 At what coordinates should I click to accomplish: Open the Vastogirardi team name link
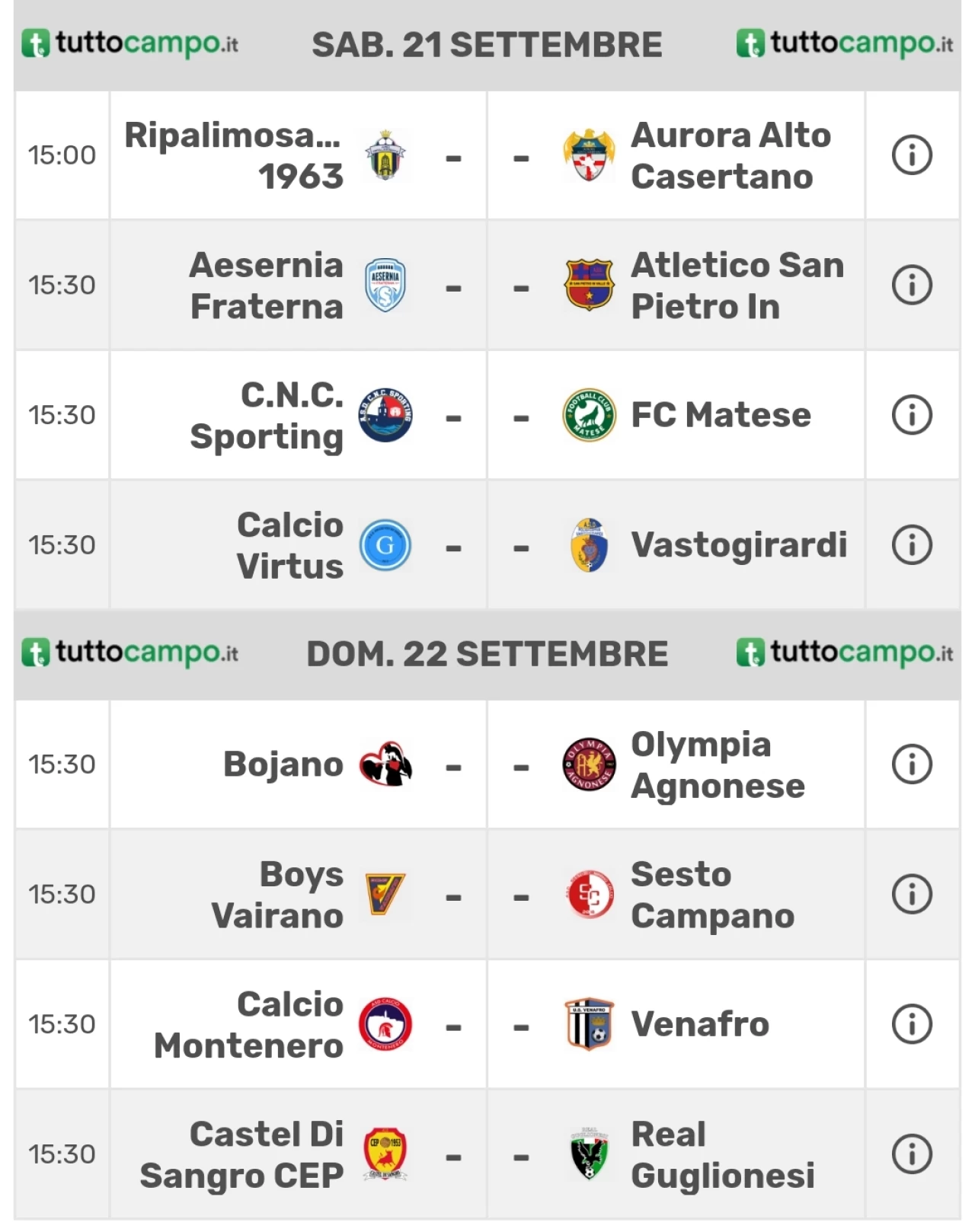tap(739, 545)
